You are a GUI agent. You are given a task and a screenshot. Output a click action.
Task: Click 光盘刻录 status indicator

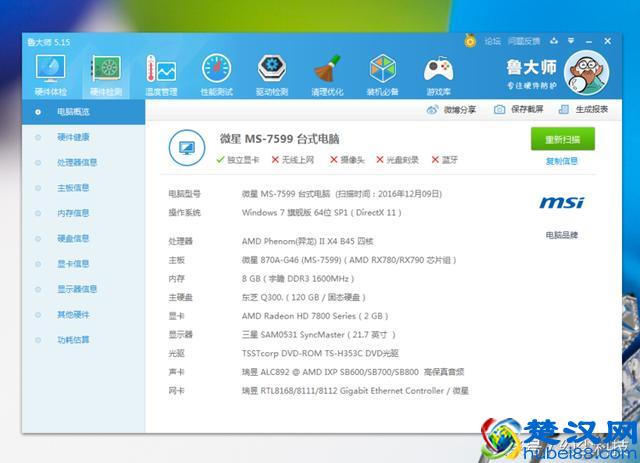pyautogui.click(x=398, y=160)
